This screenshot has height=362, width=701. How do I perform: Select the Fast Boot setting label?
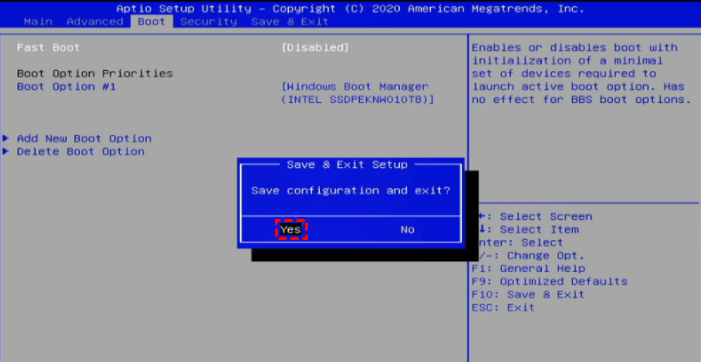48,47
